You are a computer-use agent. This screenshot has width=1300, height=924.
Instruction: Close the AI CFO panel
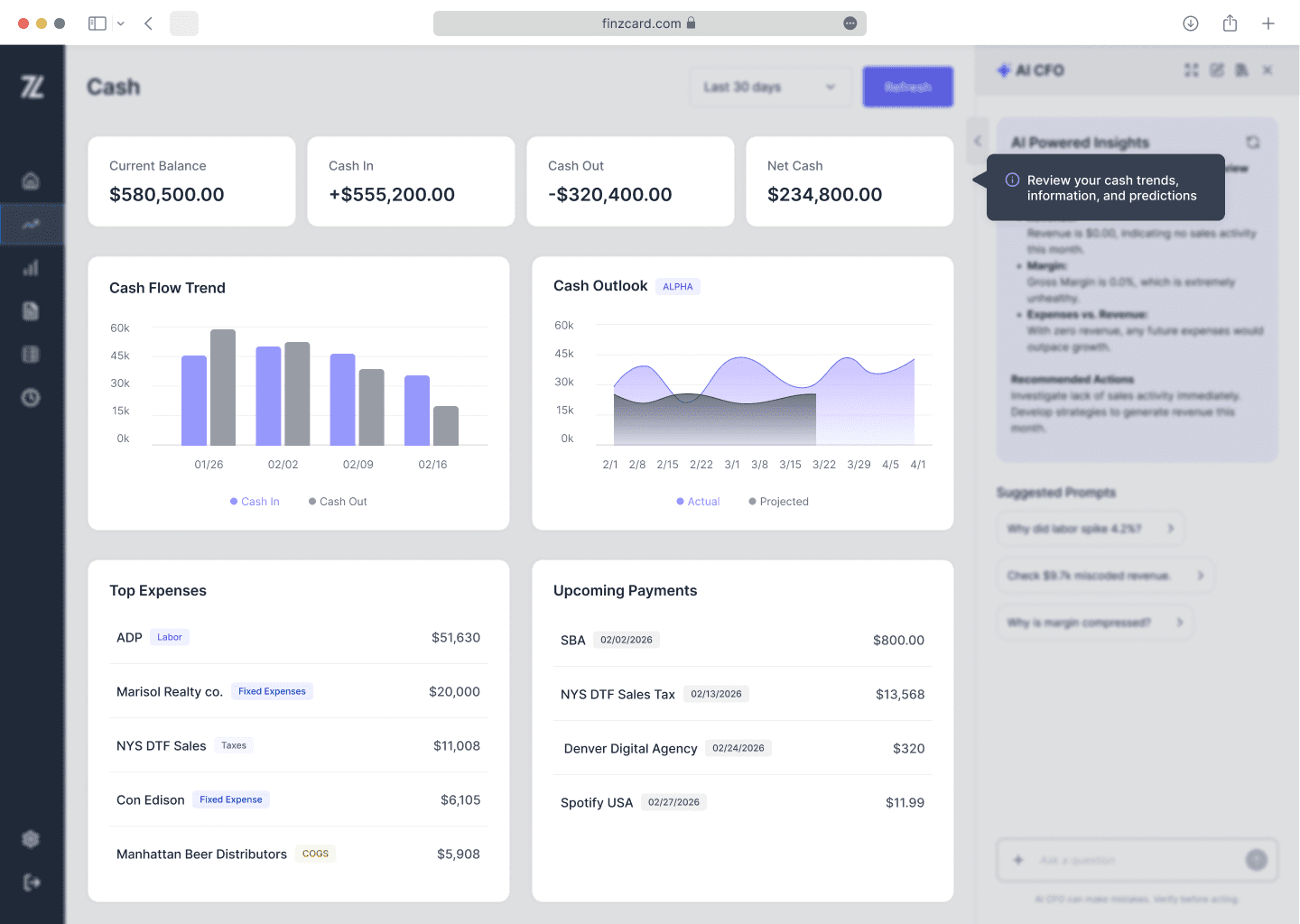[1267, 70]
